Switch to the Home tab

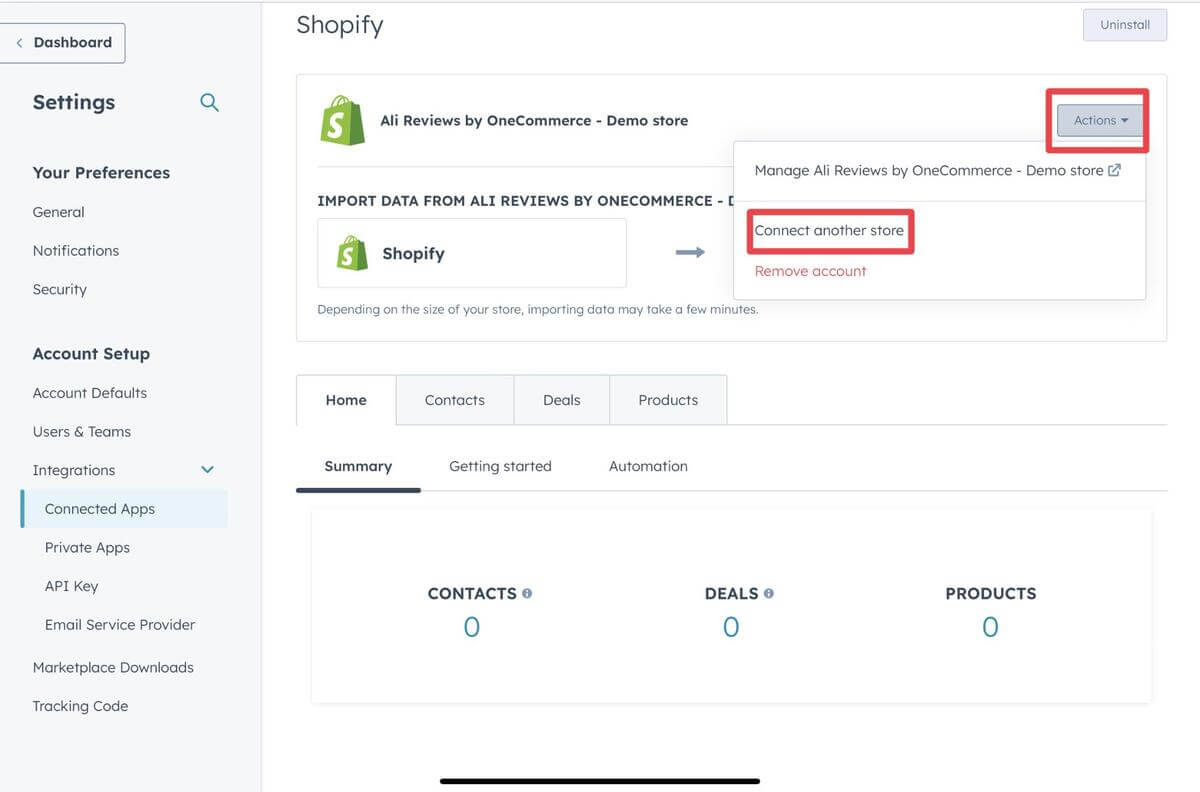(x=346, y=400)
